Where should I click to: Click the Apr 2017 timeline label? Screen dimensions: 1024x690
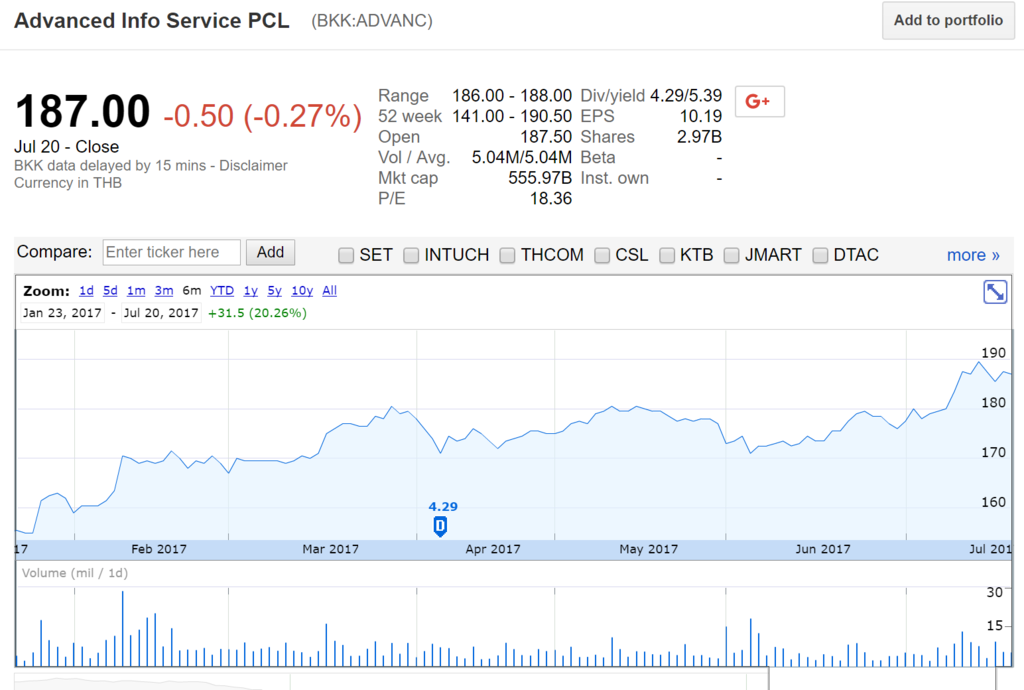(492, 549)
